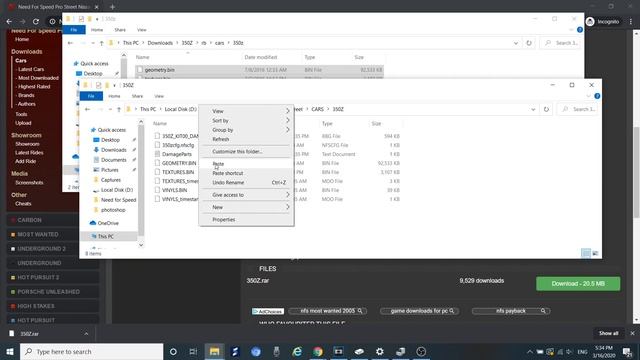Viewport: 640px width, 360px height.
Task: Open address history dropdown in back Explorer window
Action: coord(516,43)
